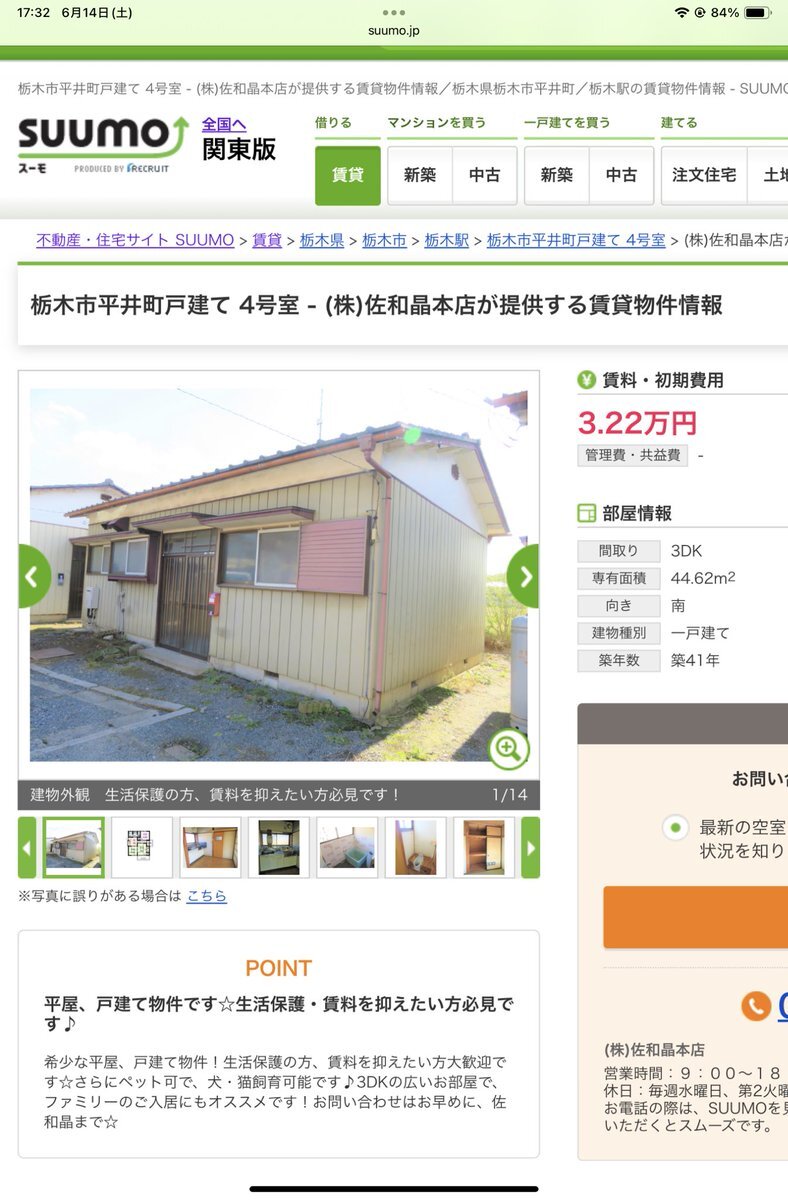The height and width of the screenshot is (1200, 788).
Task: Click the orange inquiry button
Action: pos(695,917)
